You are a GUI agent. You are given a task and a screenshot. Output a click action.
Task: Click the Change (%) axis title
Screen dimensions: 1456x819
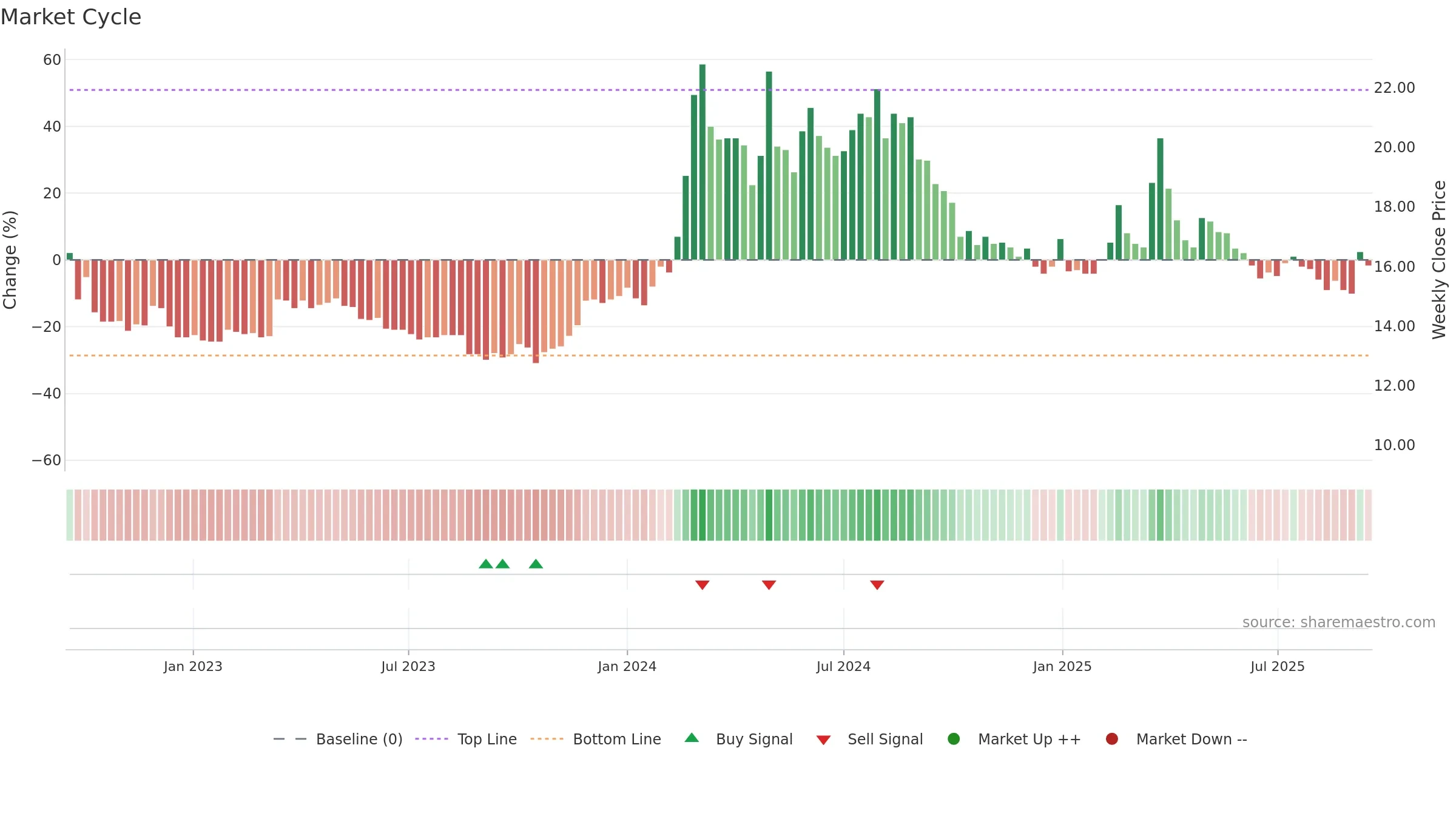[x=10, y=260]
